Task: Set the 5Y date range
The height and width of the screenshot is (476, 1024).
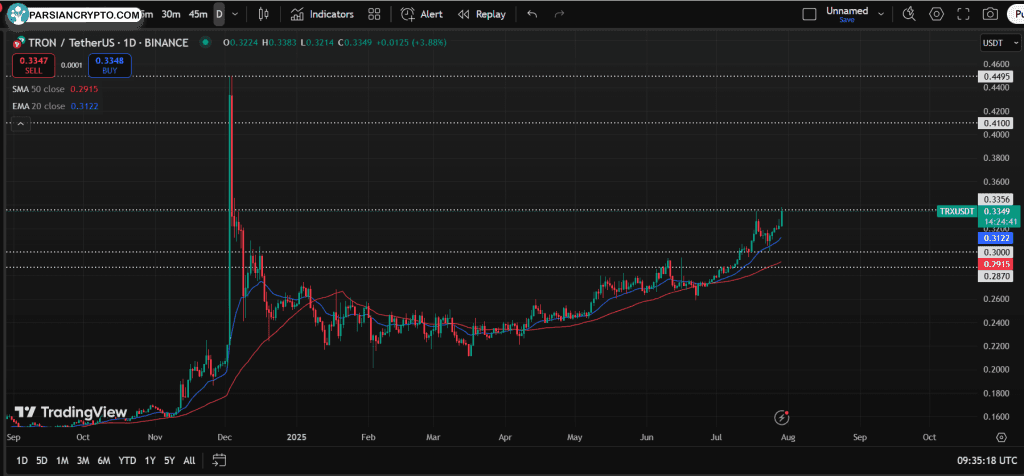Action: pyautogui.click(x=169, y=460)
